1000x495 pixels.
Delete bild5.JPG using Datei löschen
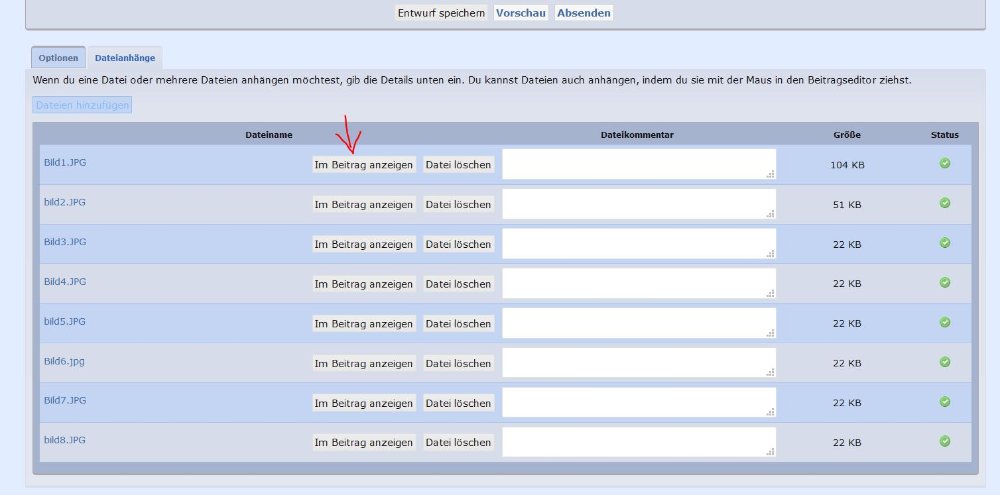click(458, 324)
